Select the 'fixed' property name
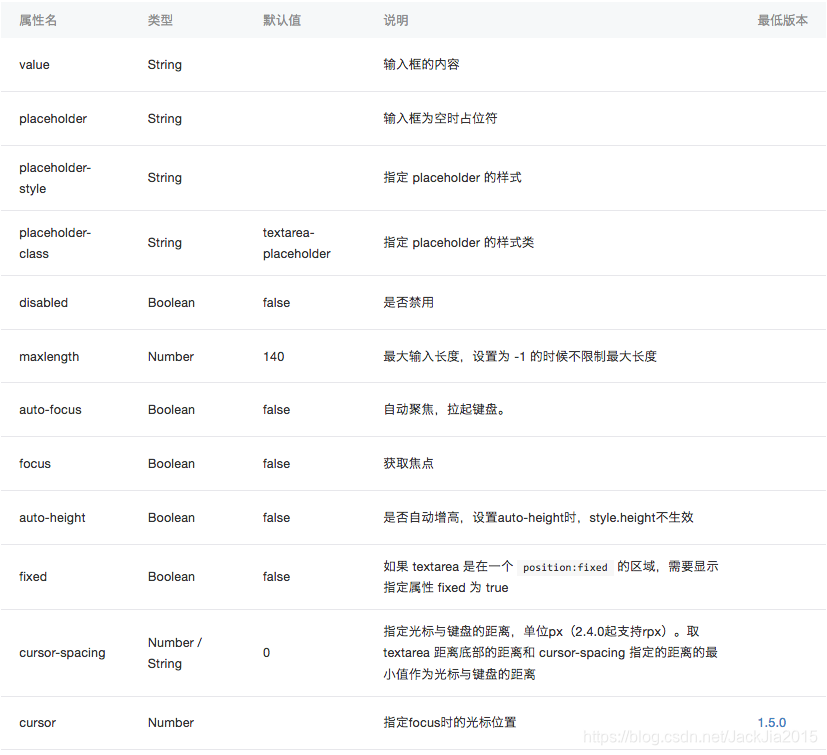The height and width of the screenshot is (755, 827). pyautogui.click(x=33, y=577)
